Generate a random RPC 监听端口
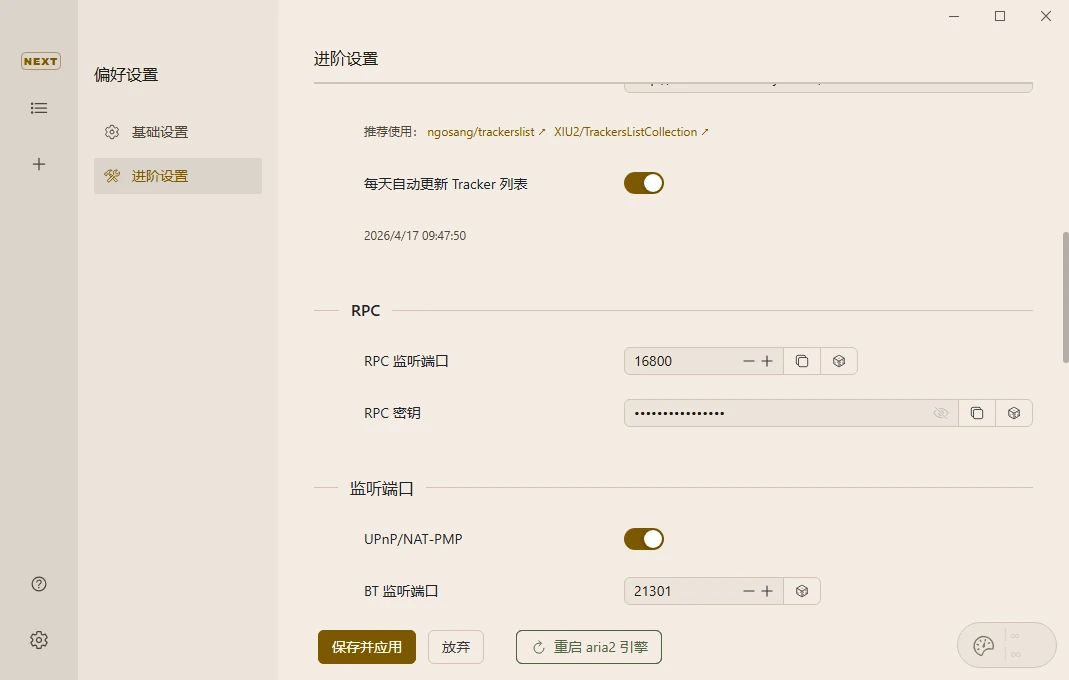This screenshot has height=680, width=1069. 838,361
